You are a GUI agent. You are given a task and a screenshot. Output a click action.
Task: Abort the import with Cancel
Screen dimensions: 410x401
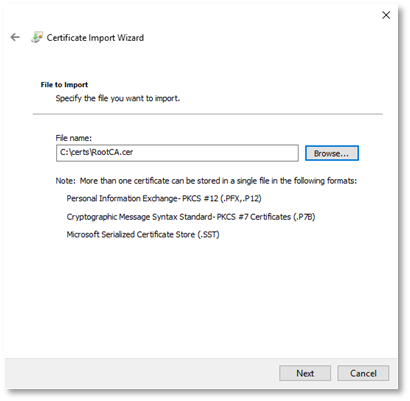tap(363, 373)
